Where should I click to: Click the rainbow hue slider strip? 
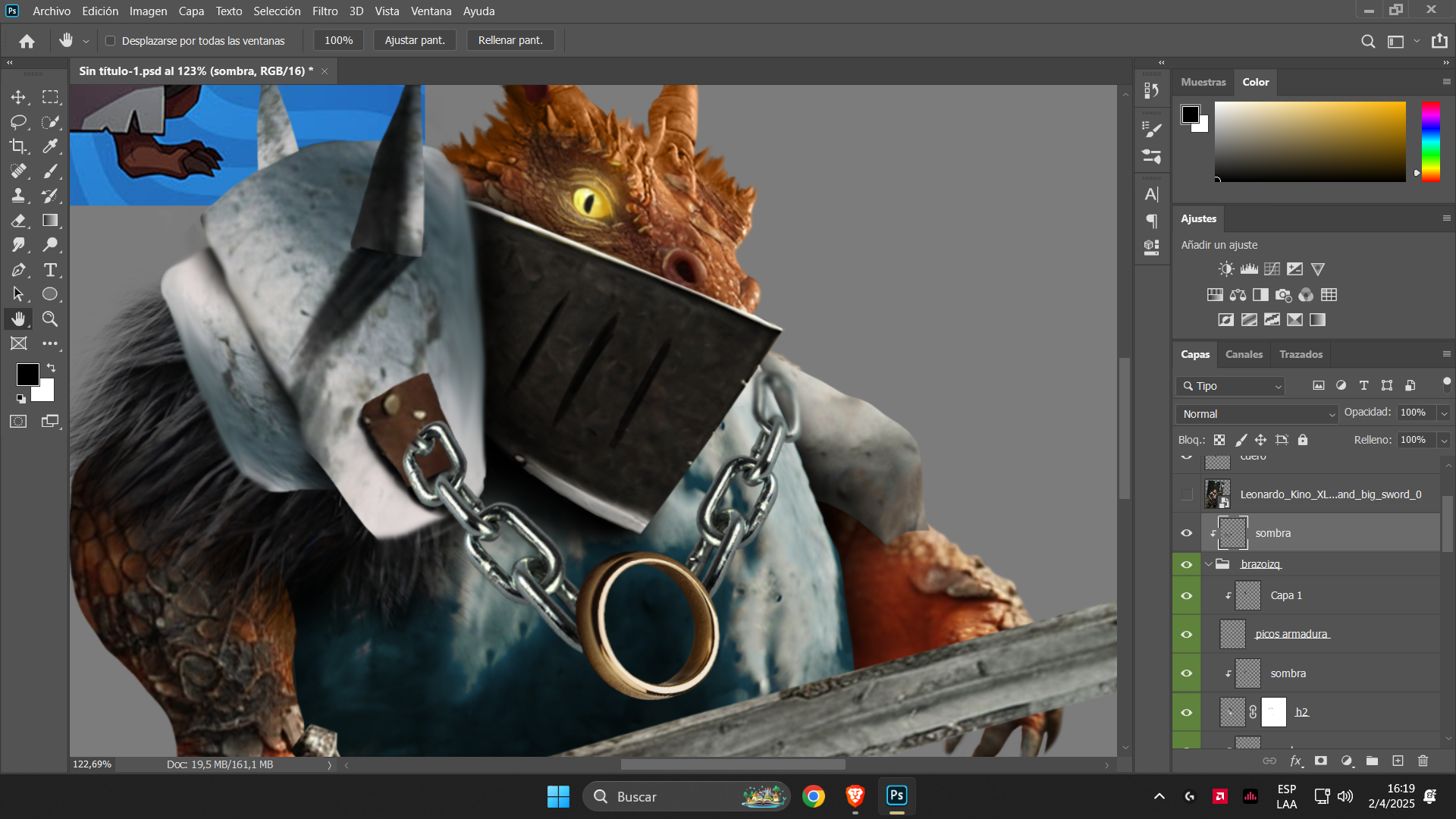[1430, 142]
